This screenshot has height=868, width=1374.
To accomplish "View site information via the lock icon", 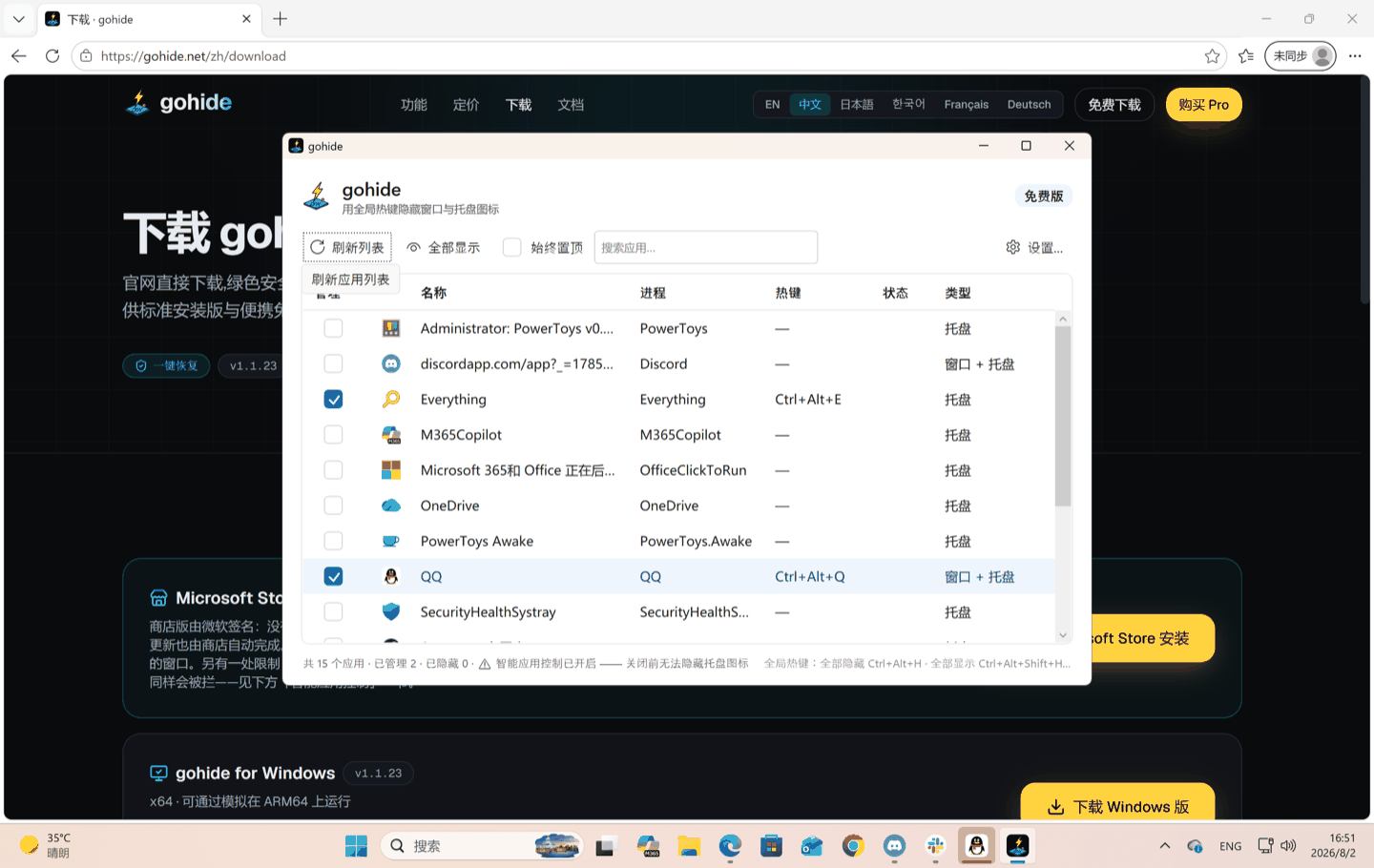I will pyautogui.click(x=86, y=56).
